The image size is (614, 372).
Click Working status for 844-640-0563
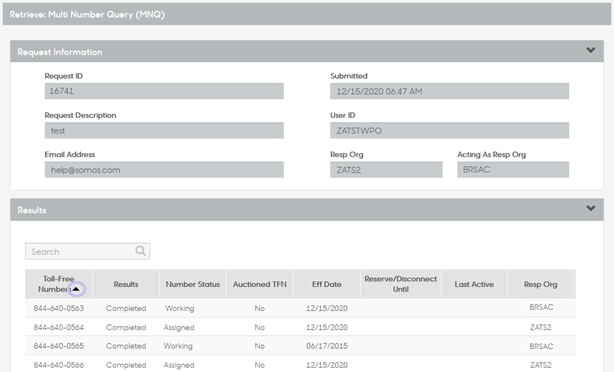point(179,308)
